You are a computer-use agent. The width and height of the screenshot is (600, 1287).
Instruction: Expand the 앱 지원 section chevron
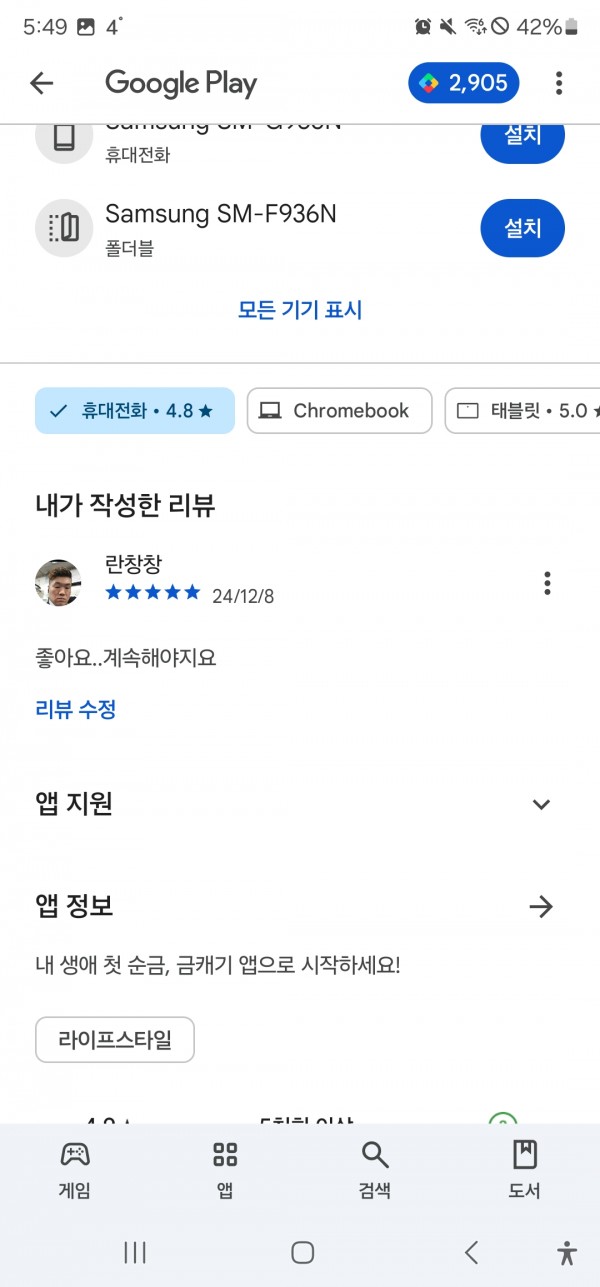(541, 804)
